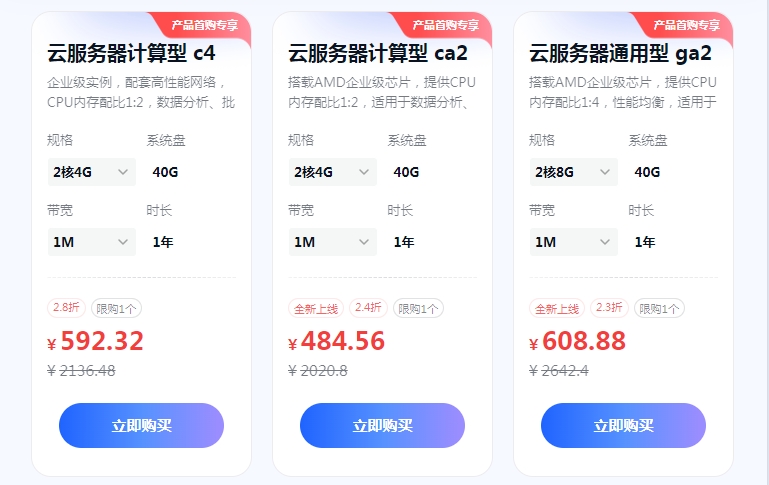Click the 产品首购专享 ribbon on ga2 card
The width and height of the screenshot is (769, 485).
tap(685, 25)
